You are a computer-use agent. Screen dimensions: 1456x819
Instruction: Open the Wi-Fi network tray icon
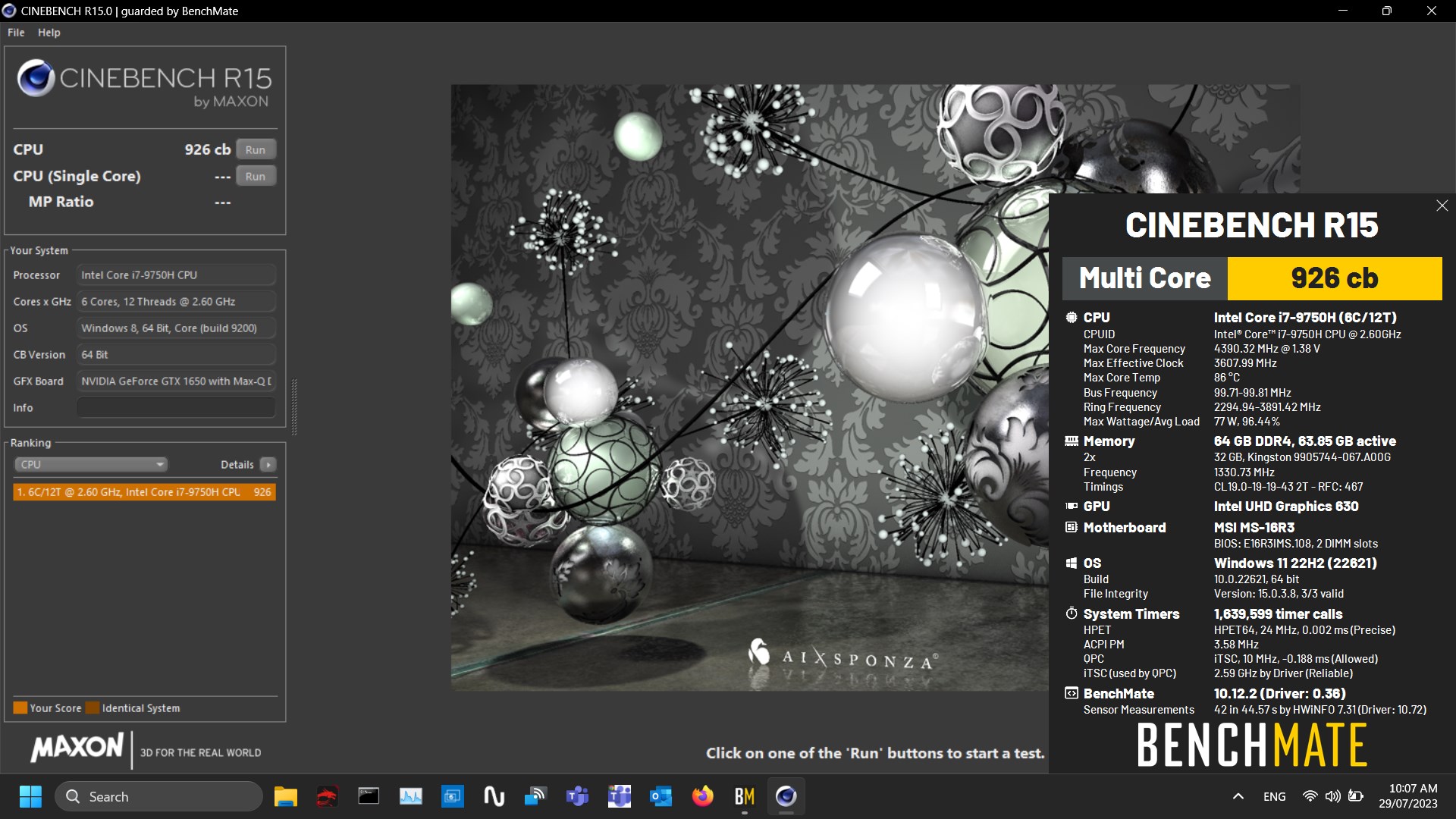(1310, 796)
